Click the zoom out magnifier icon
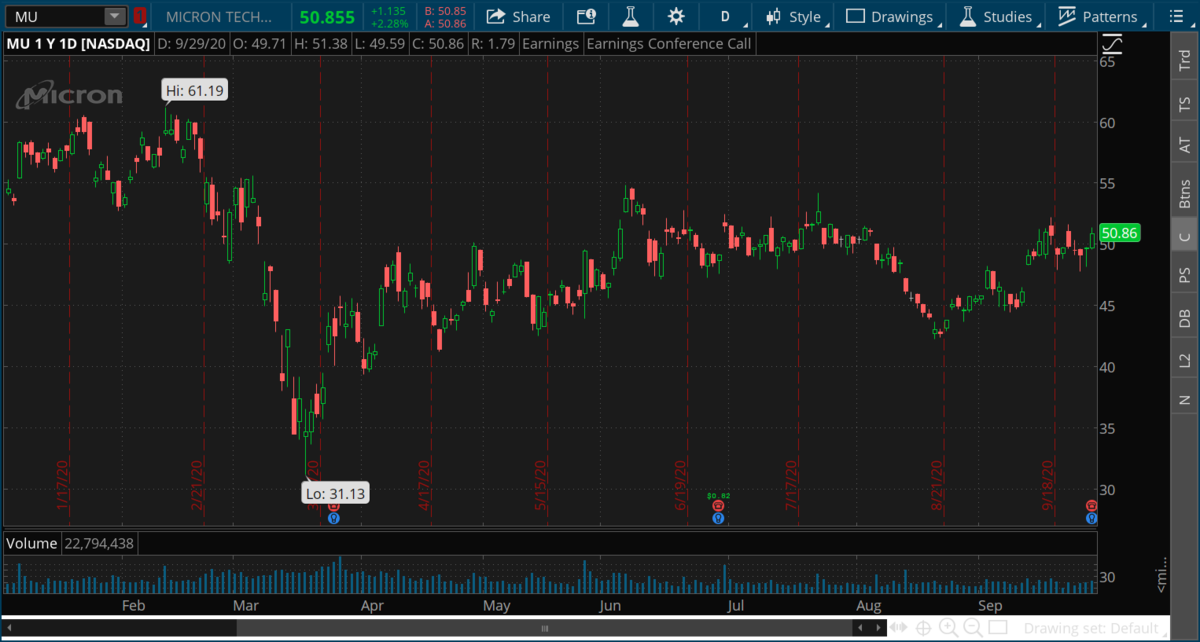Screen dimensions: 1200x642 coord(973,628)
